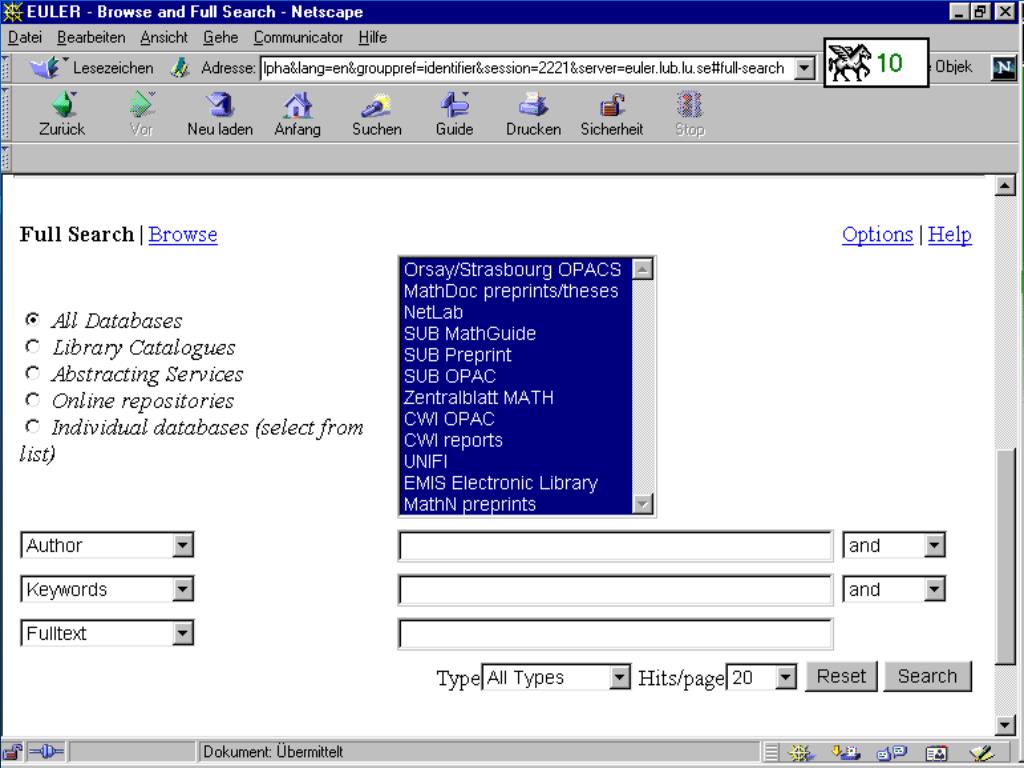The width and height of the screenshot is (1024, 768).
Task: Expand the Hits/page dropdown showing 20
Action: pyautogui.click(x=761, y=677)
